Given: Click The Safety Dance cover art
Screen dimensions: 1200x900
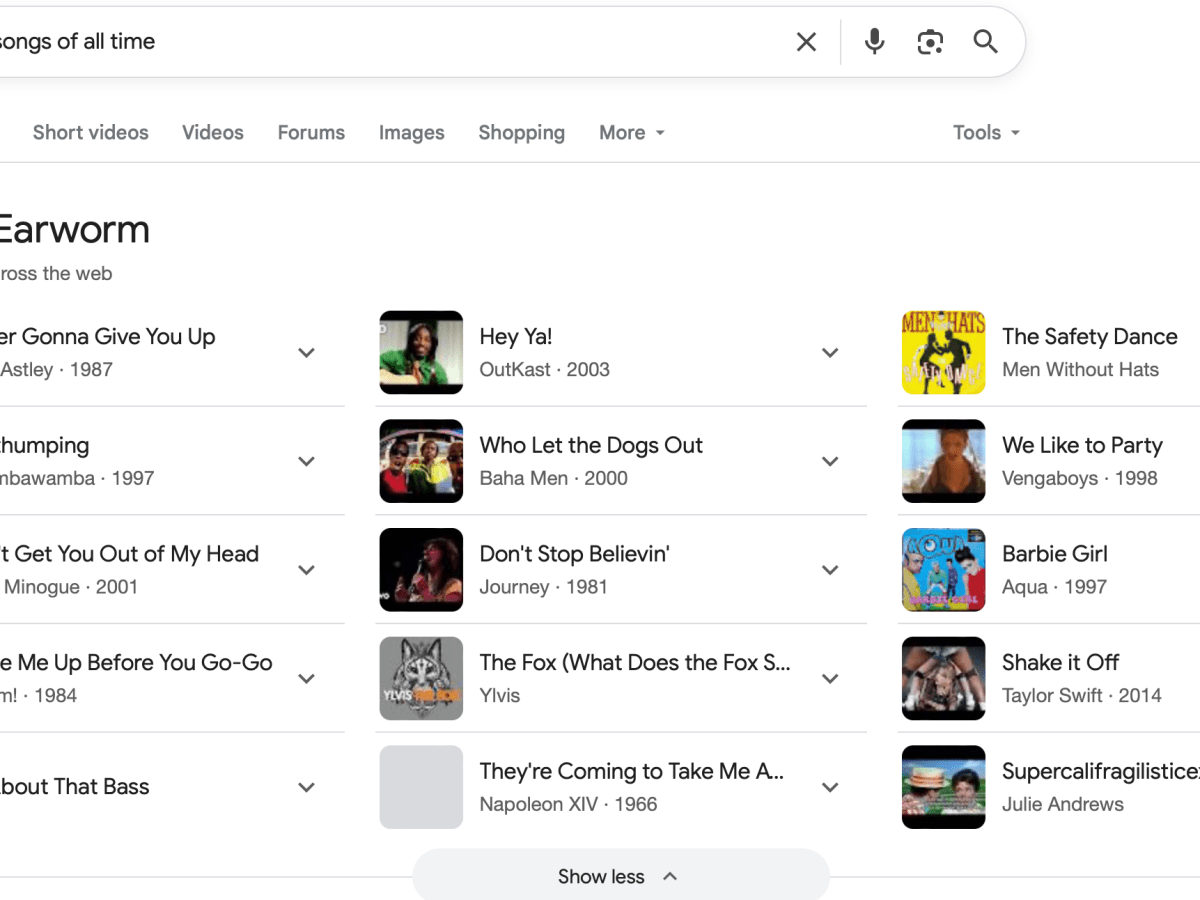Looking at the screenshot, I should (x=943, y=352).
